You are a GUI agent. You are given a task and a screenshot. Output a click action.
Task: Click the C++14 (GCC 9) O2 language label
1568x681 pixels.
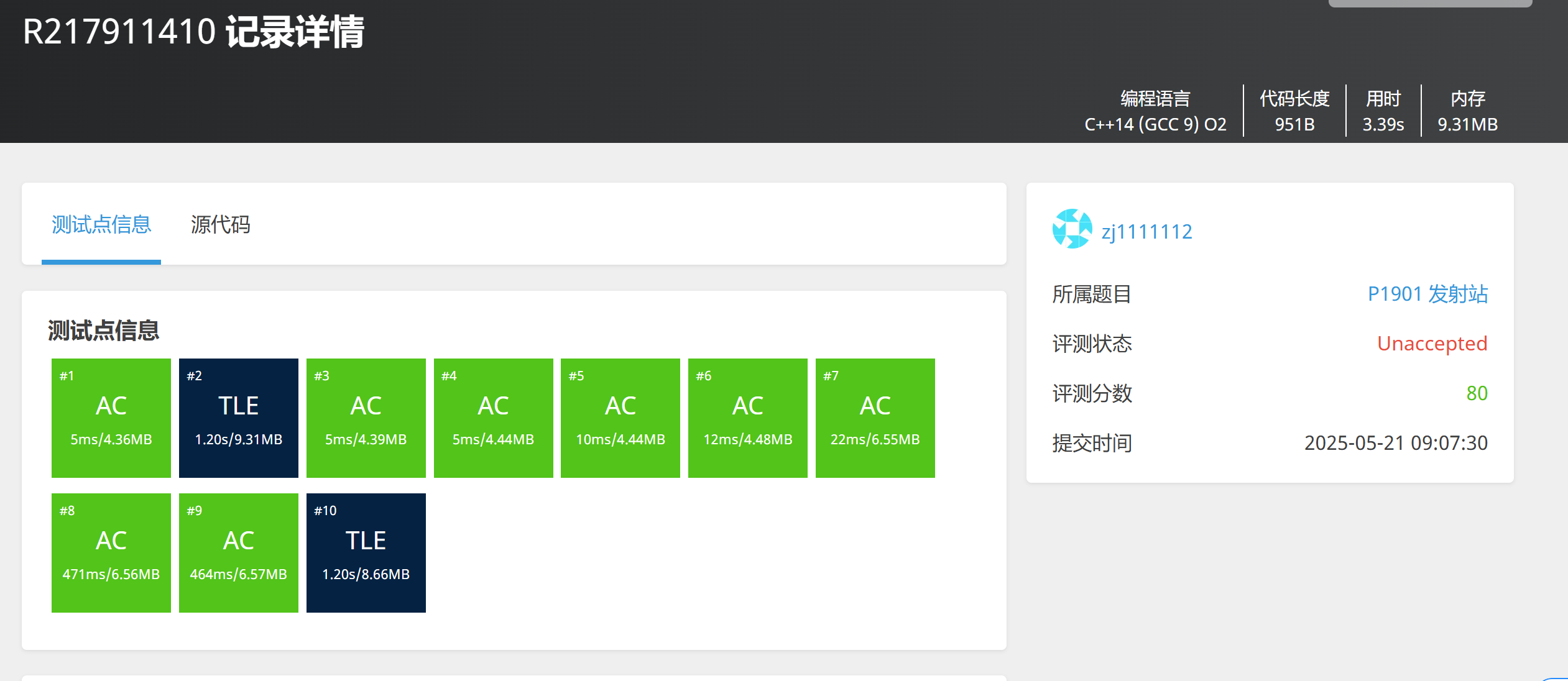tap(1155, 124)
